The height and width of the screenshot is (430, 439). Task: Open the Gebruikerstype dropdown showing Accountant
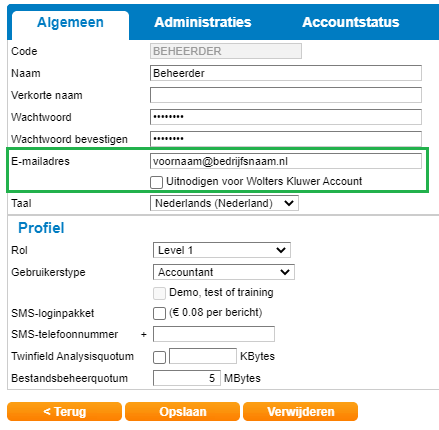point(224,272)
